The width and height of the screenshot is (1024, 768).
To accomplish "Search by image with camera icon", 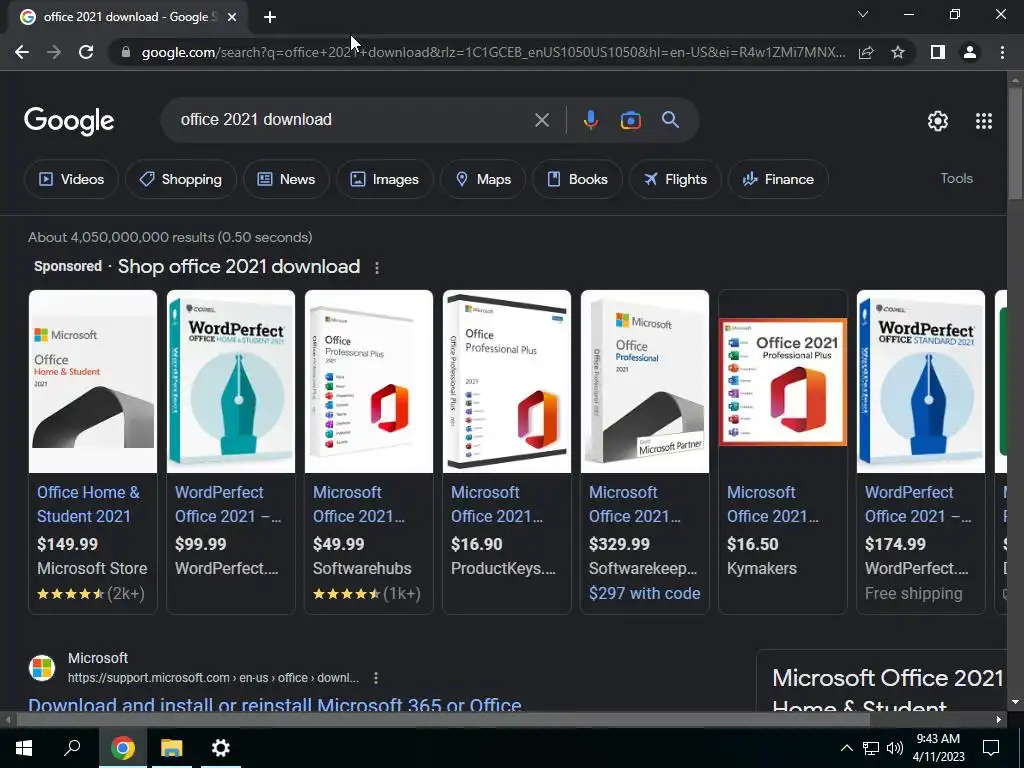I will tap(630, 120).
